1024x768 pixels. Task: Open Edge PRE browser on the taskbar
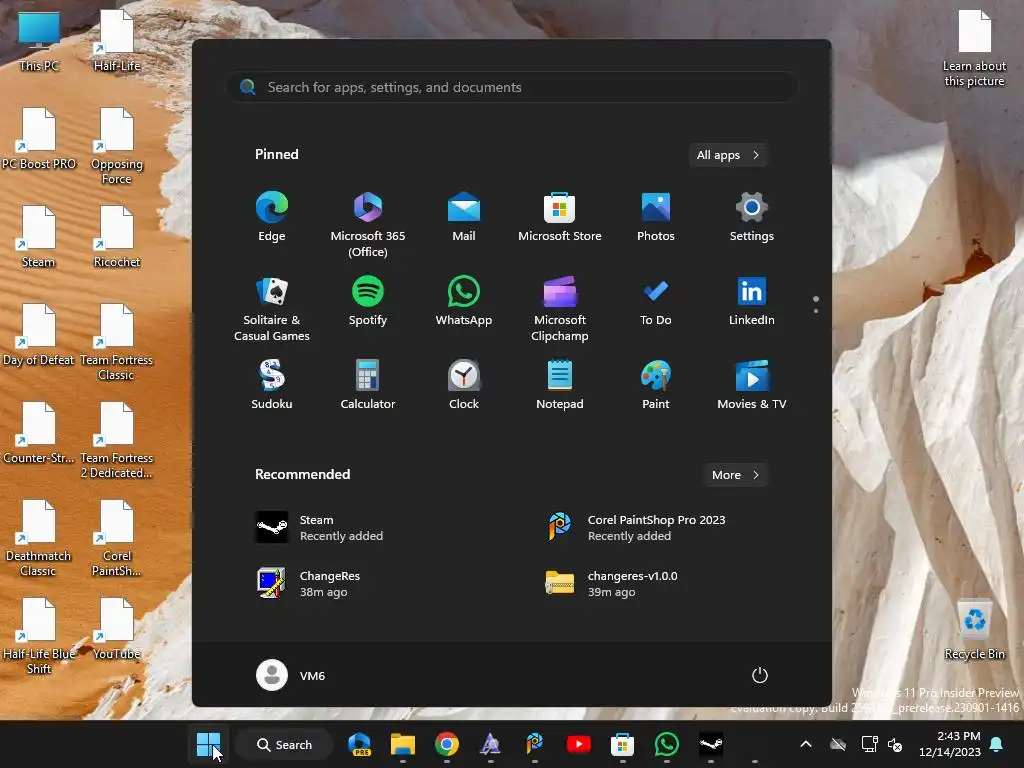click(359, 744)
